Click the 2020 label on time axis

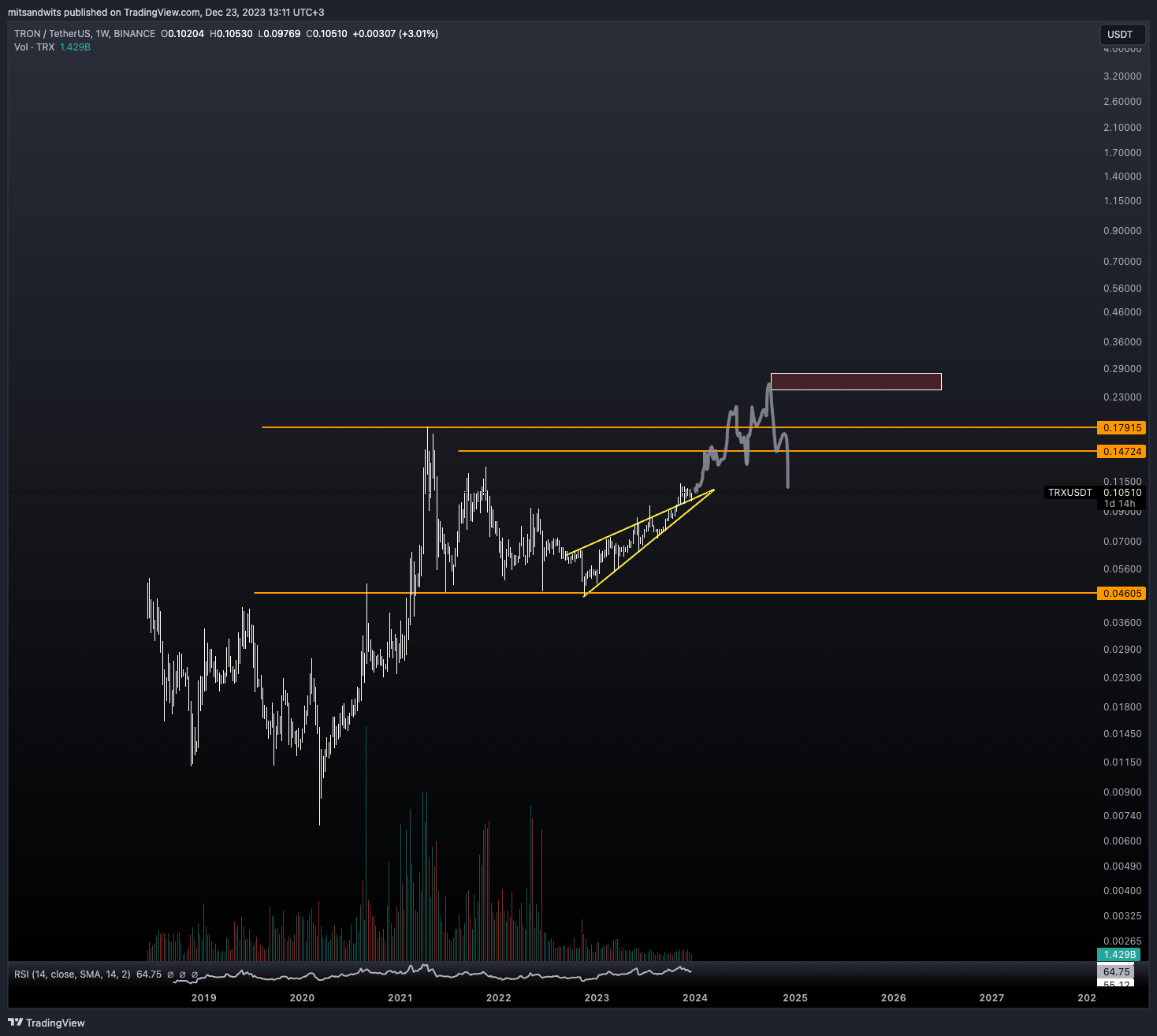coord(302,998)
